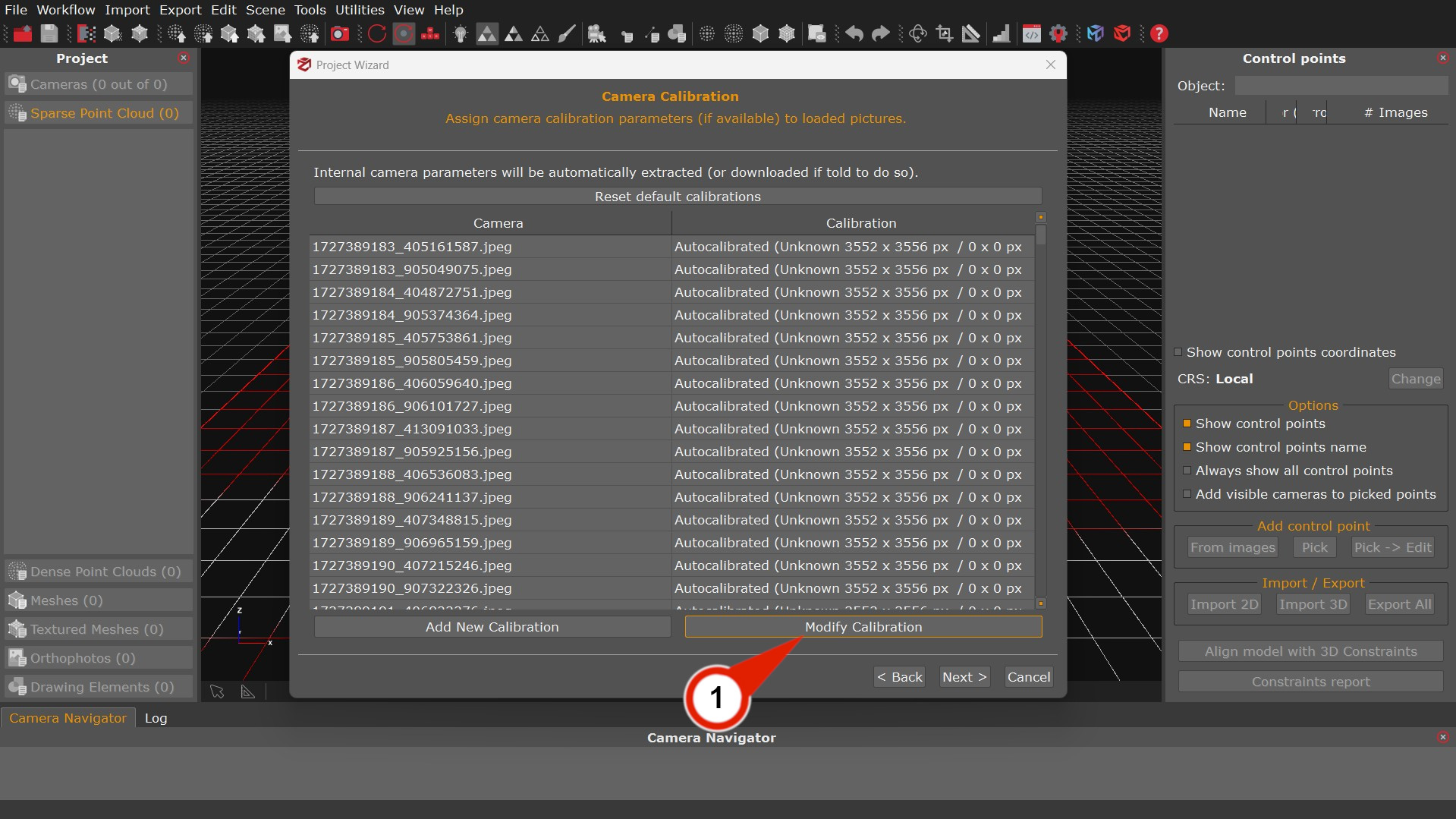Click the red camera screenshot icon
This screenshot has width=1456, height=819.
340,33
